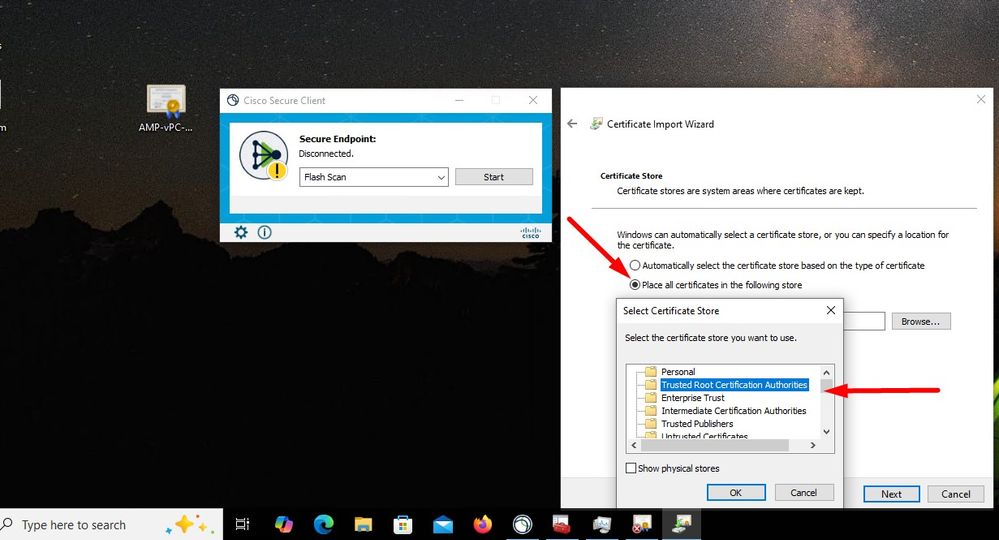Click the store list vertical scrollbar thumb
Viewport: 999px width, 540px height.
point(826,385)
